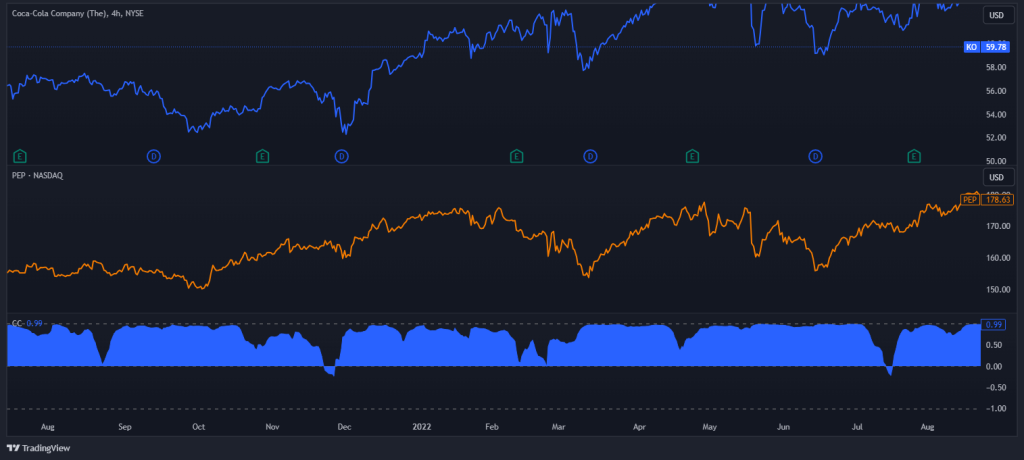Viewport: 1024px width, 460px height.
Task: Click the -0.50 level on the correlation axis
Action: click(996, 387)
